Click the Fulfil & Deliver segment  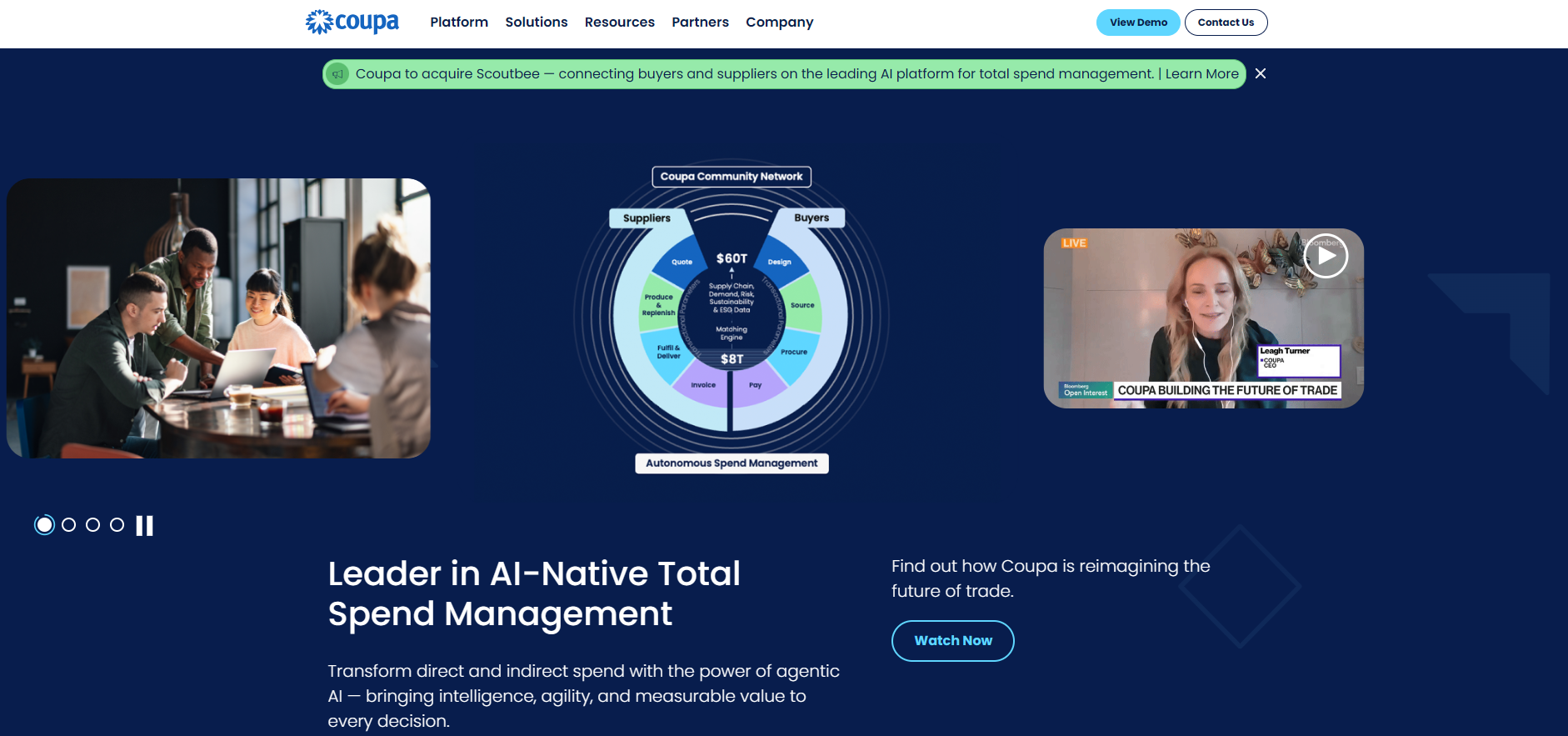[x=668, y=352]
